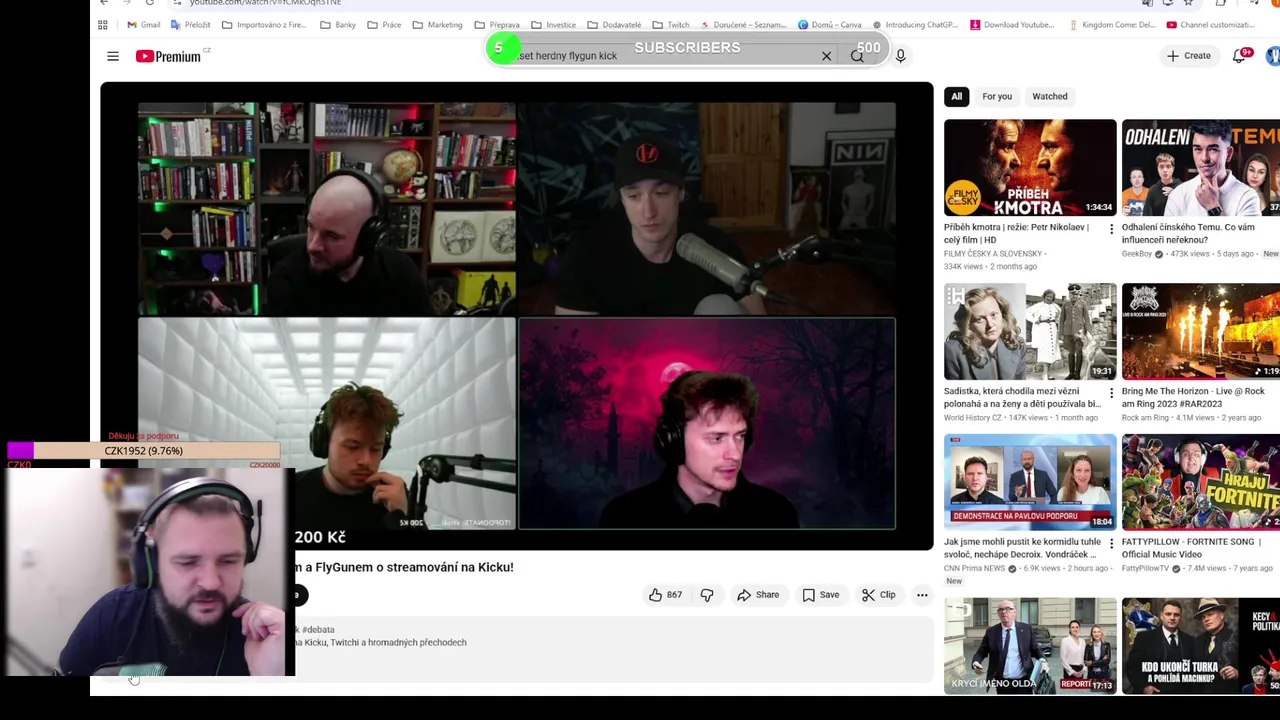Viewport: 1280px width, 720px height.
Task: Open Demonstrace na Pavlovu podporu thumbnail
Action: tap(1030, 482)
